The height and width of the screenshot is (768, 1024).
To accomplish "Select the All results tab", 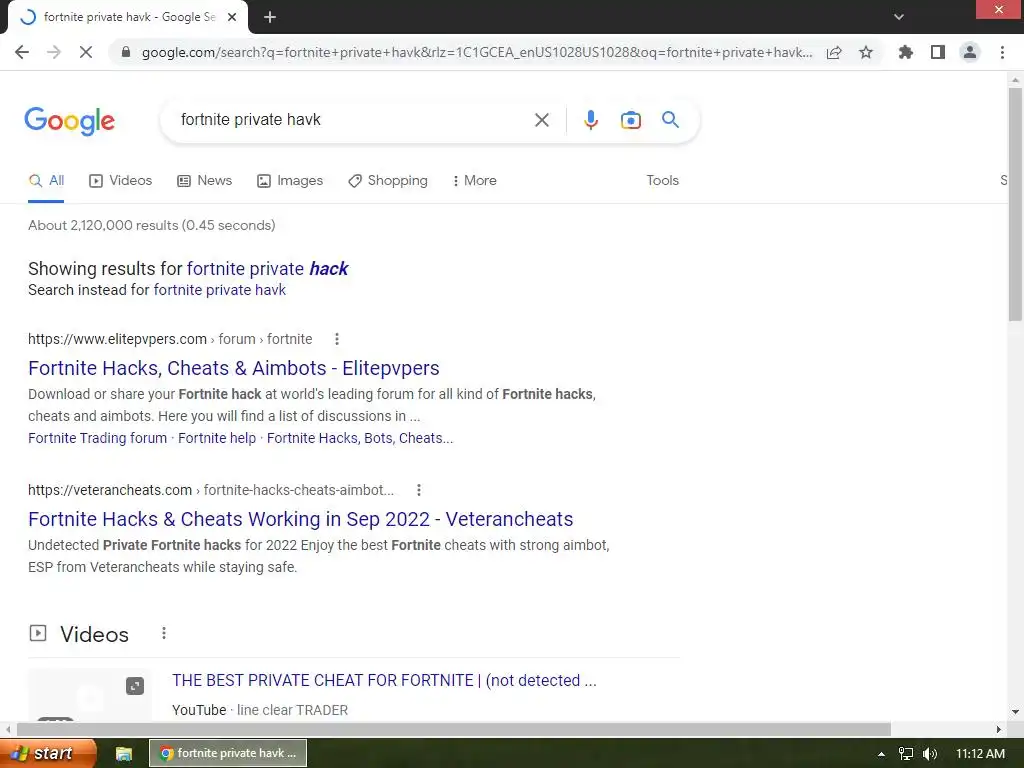I will click(x=46, y=181).
